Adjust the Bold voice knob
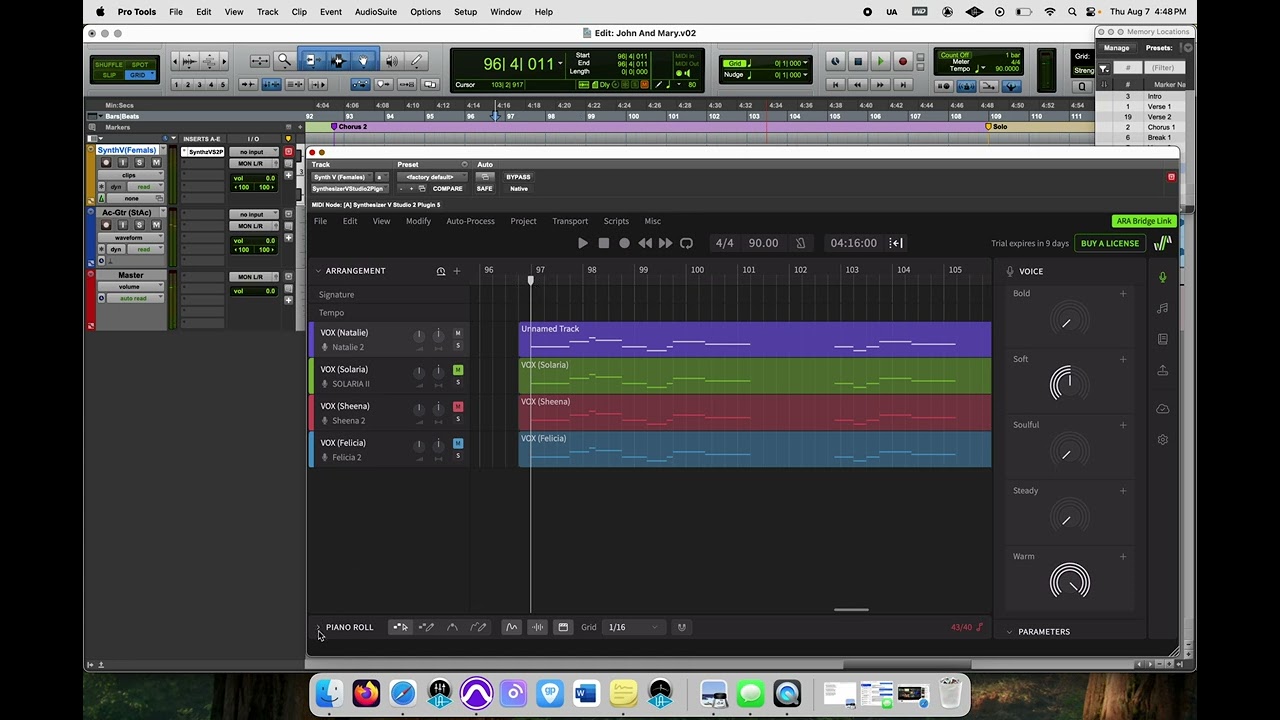The height and width of the screenshot is (720, 1280). tap(1069, 320)
